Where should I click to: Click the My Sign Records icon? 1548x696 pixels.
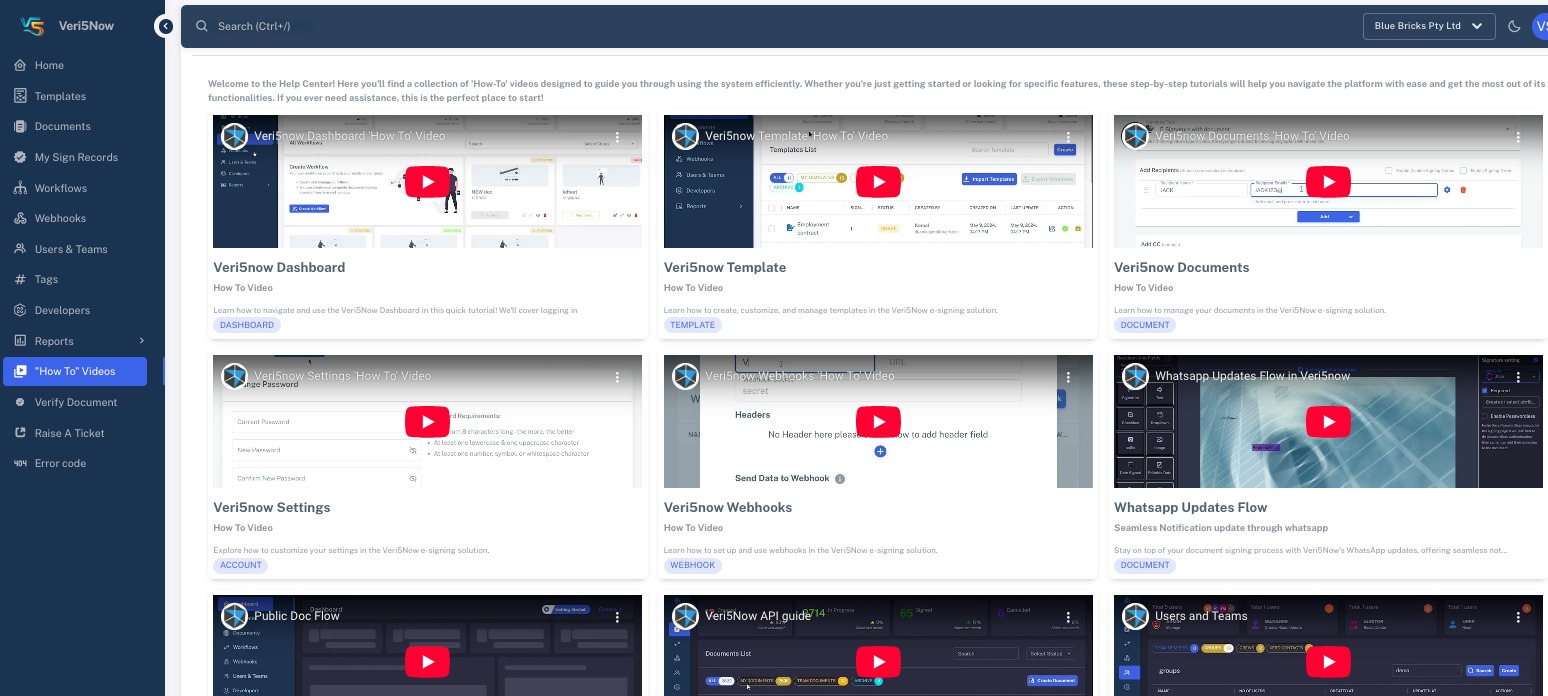tap(20, 157)
